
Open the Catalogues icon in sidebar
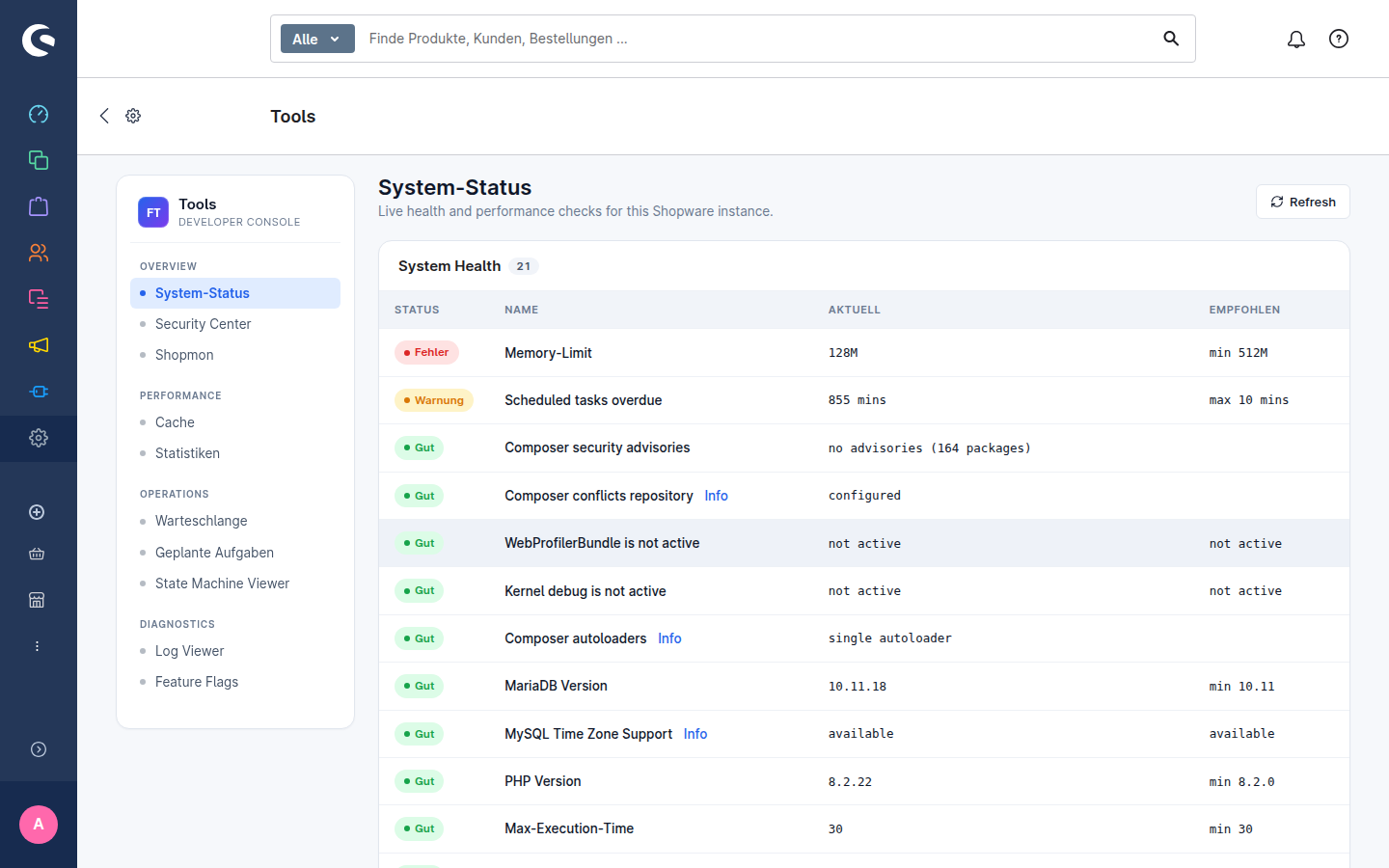[39, 160]
